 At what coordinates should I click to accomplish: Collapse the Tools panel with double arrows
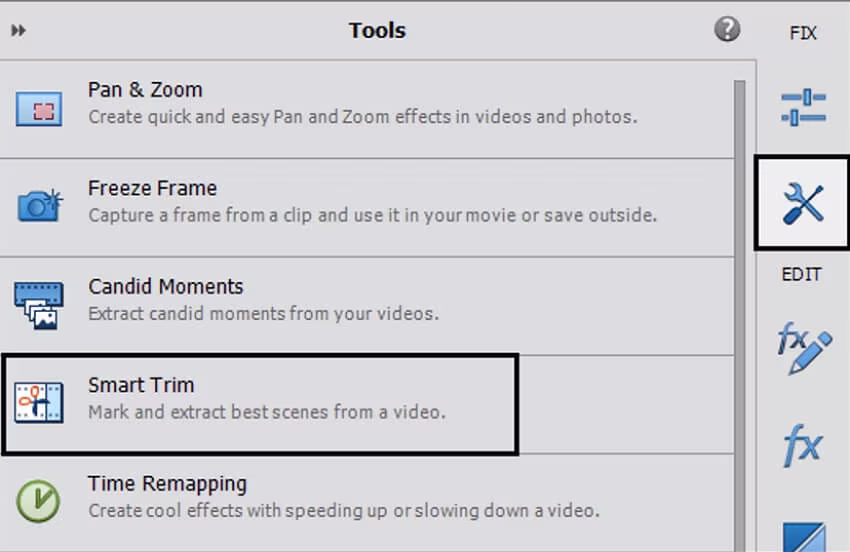pyautogui.click(x=19, y=30)
